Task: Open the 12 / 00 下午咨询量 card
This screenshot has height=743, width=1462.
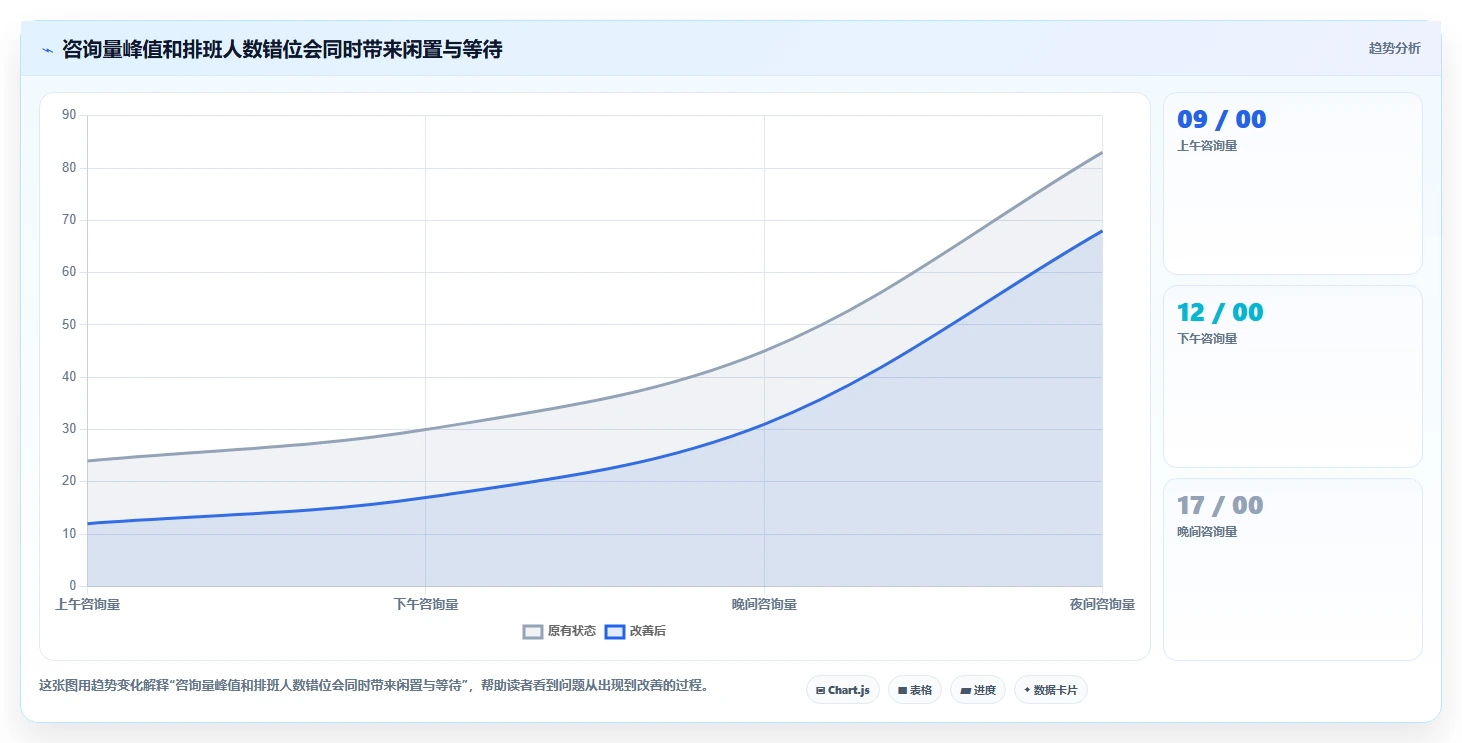Action: point(1293,376)
